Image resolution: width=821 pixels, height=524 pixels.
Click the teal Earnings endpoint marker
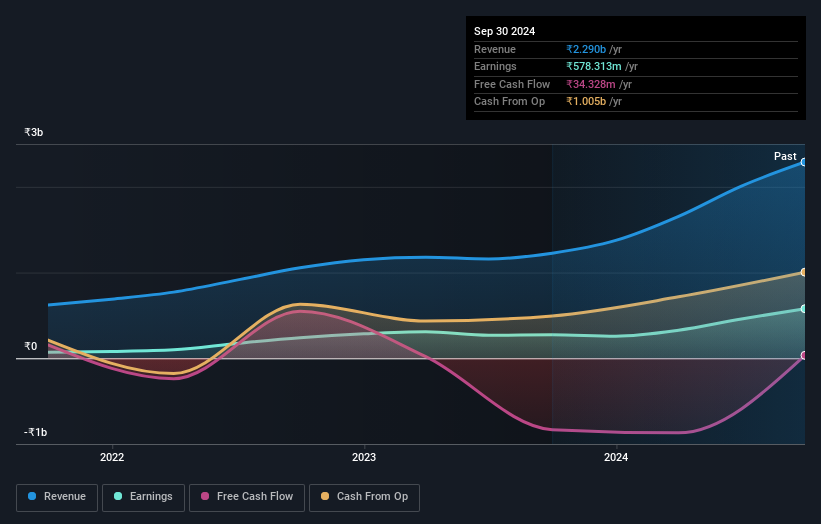click(804, 309)
